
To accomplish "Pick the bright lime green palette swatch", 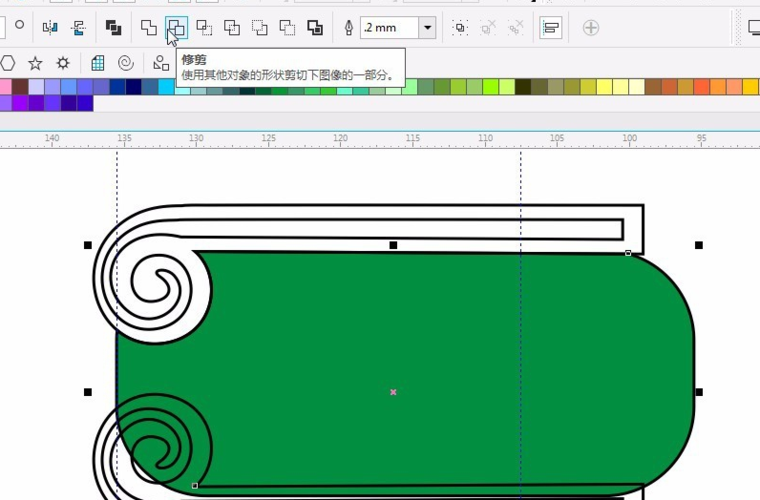I will (x=491, y=87).
